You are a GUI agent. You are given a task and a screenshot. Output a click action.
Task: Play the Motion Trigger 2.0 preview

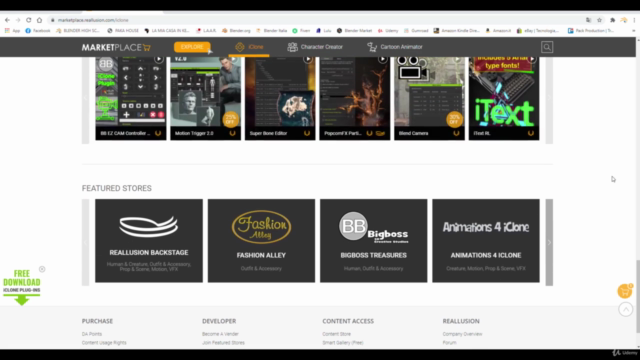[x=233, y=60]
